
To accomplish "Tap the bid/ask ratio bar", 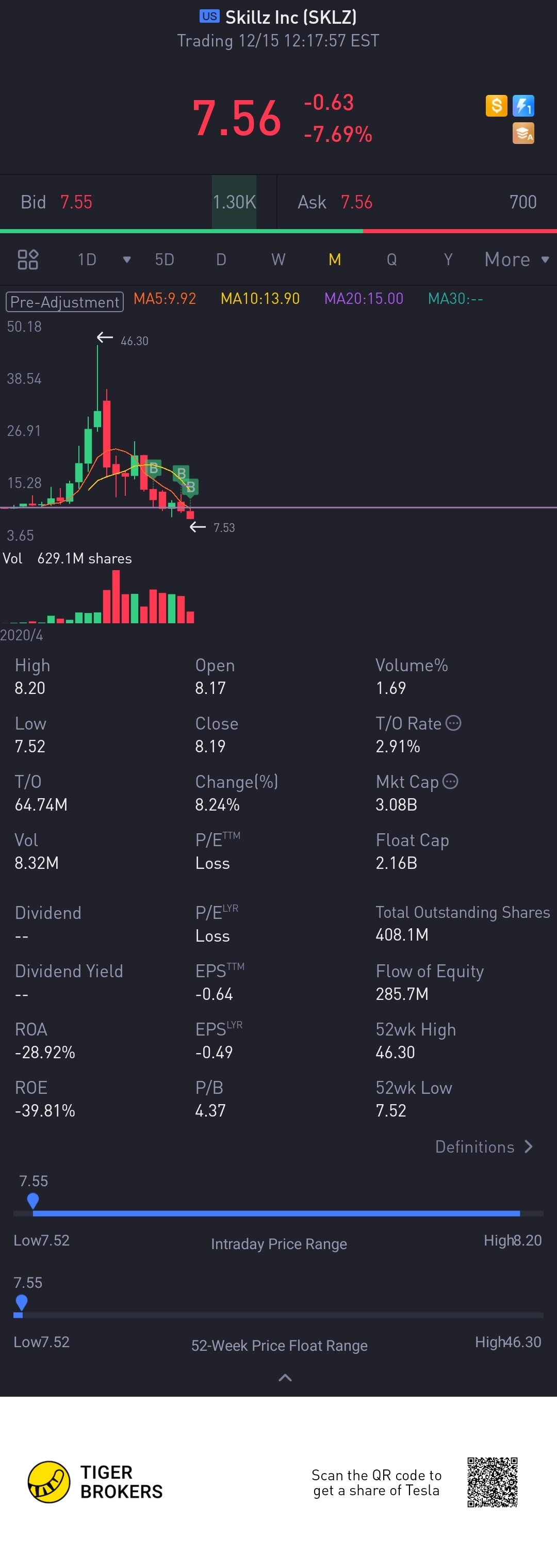I will pyautogui.click(x=278, y=231).
